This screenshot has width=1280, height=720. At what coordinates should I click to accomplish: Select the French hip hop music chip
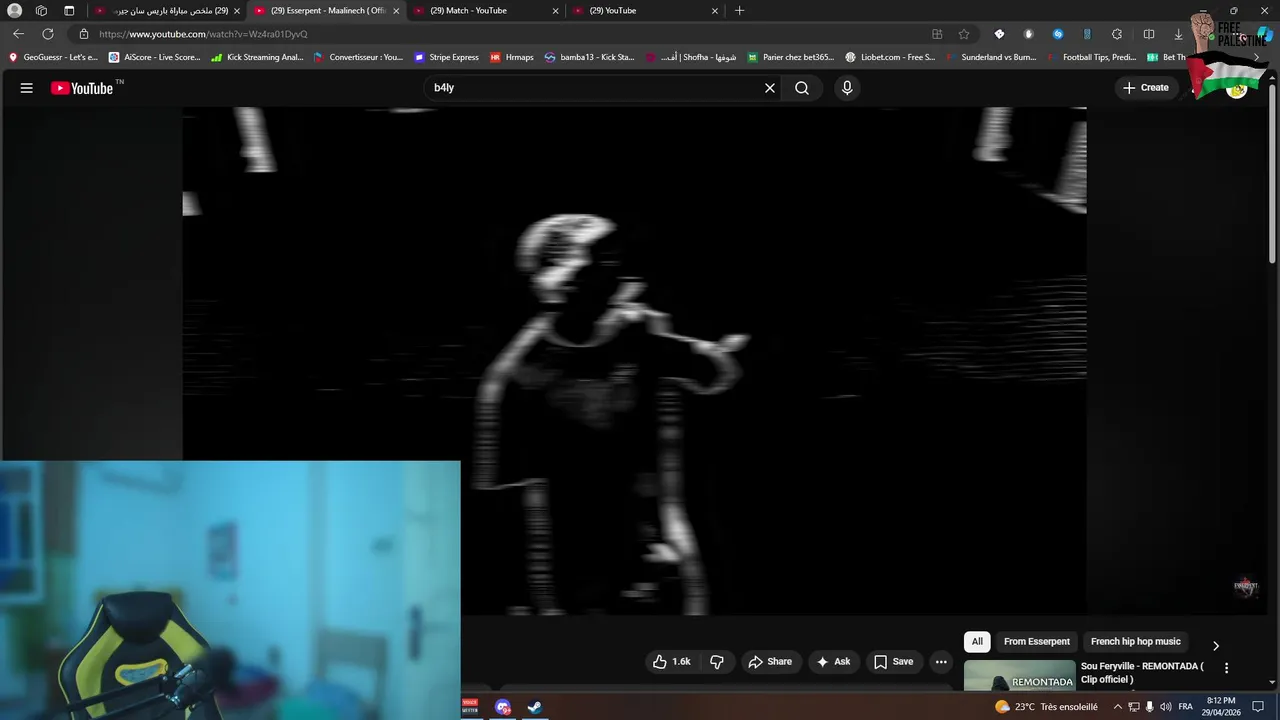pyautogui.click(x=1136, y=642)
